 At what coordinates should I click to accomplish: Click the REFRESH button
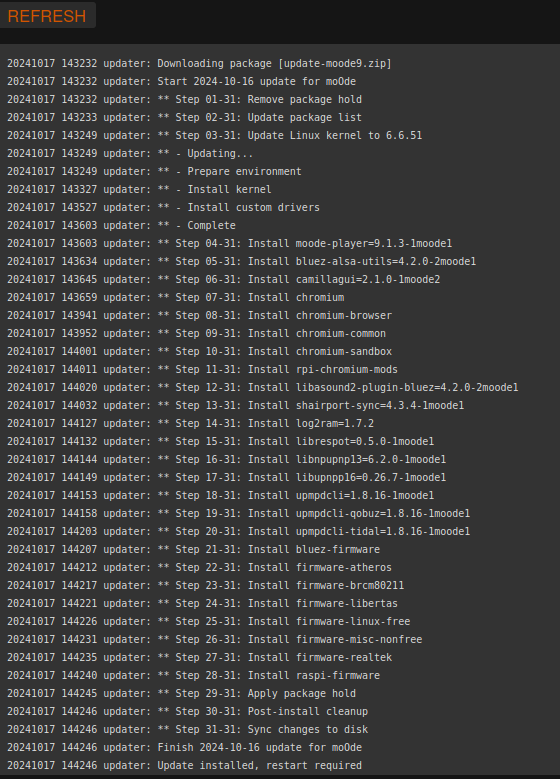coord(47,16)
